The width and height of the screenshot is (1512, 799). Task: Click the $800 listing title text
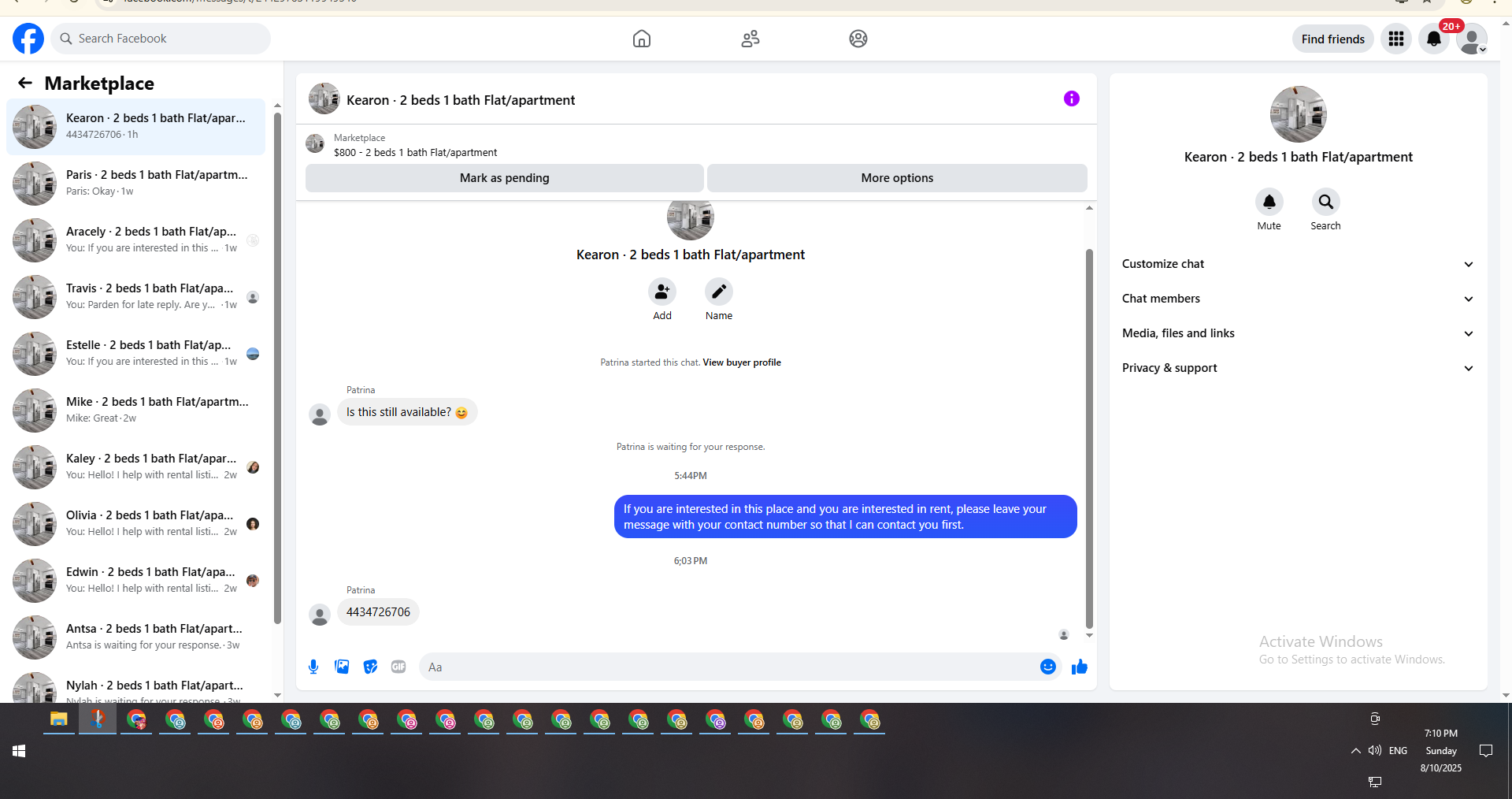pyautogui.click(x=416, y=153)
